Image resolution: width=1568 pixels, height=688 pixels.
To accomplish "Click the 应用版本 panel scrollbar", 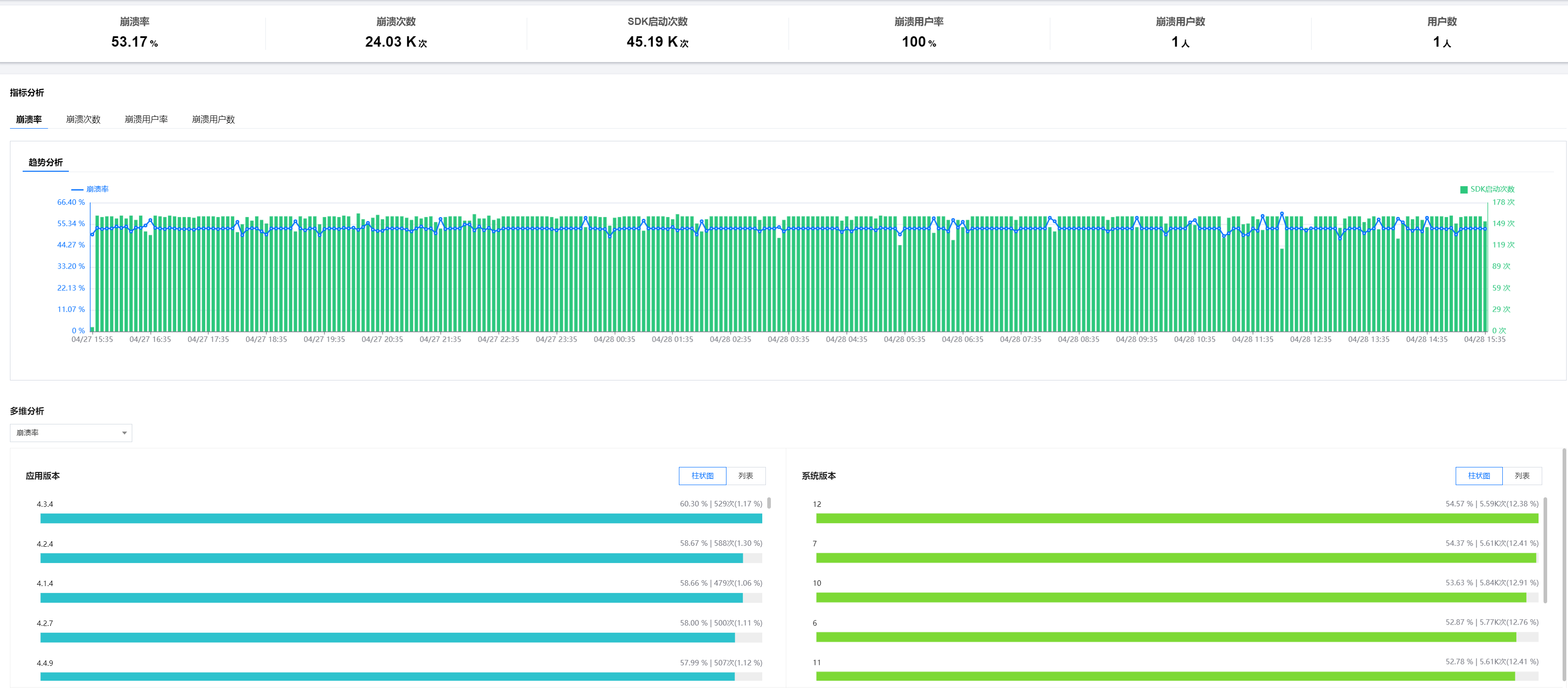I will point(769,504).
